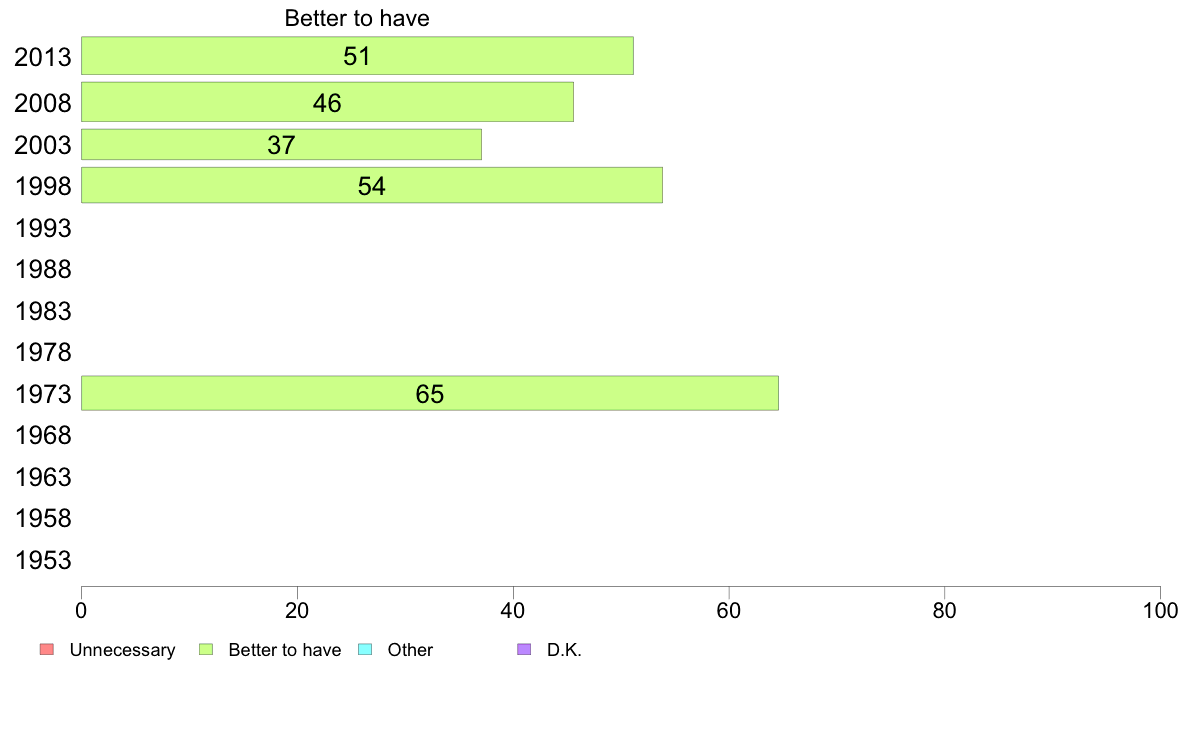Click the 1968 year axis label
This screenshot has width=1188, height=736.
43,436
